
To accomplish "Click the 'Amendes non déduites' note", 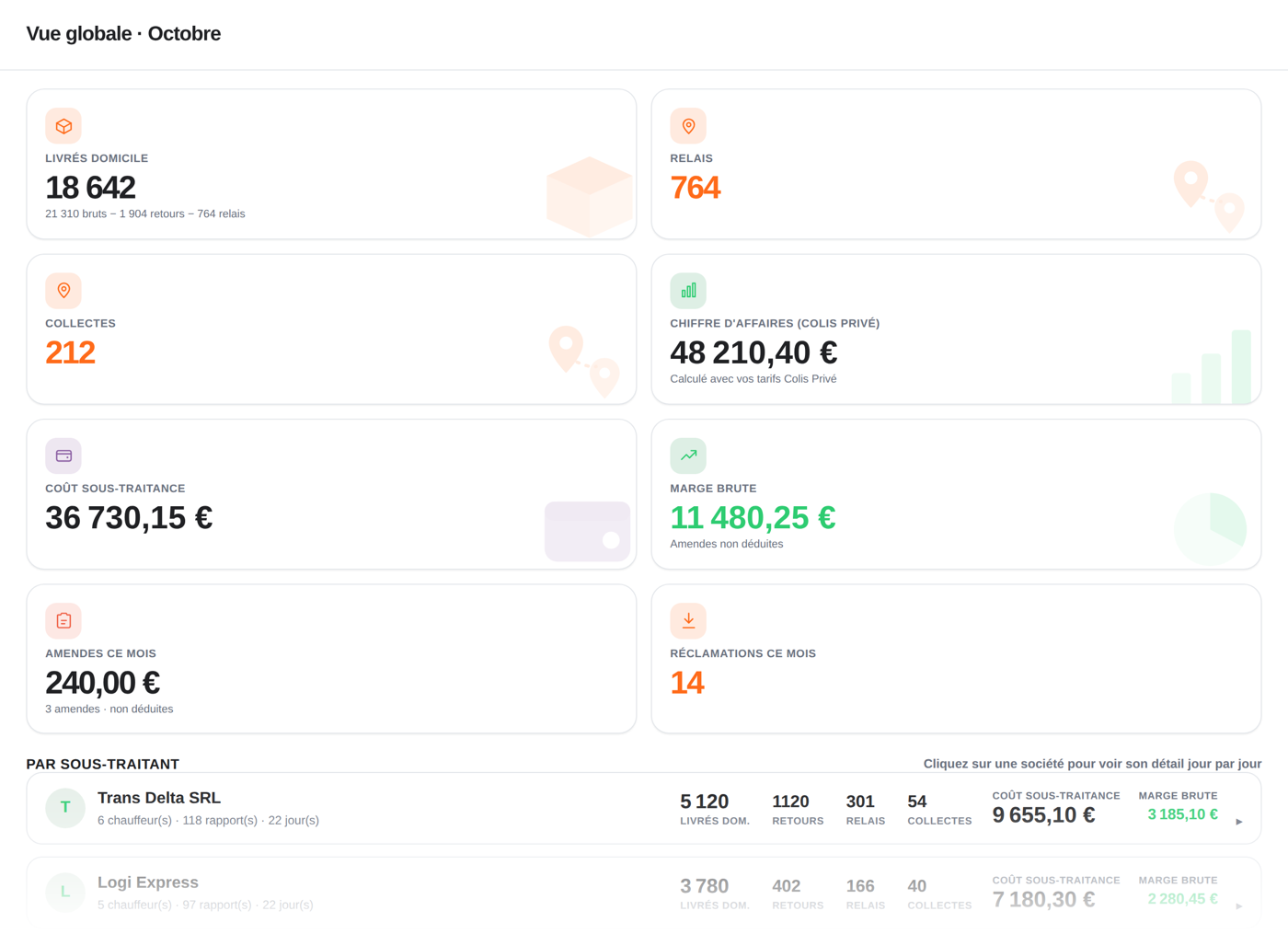I will coord(727,544).
